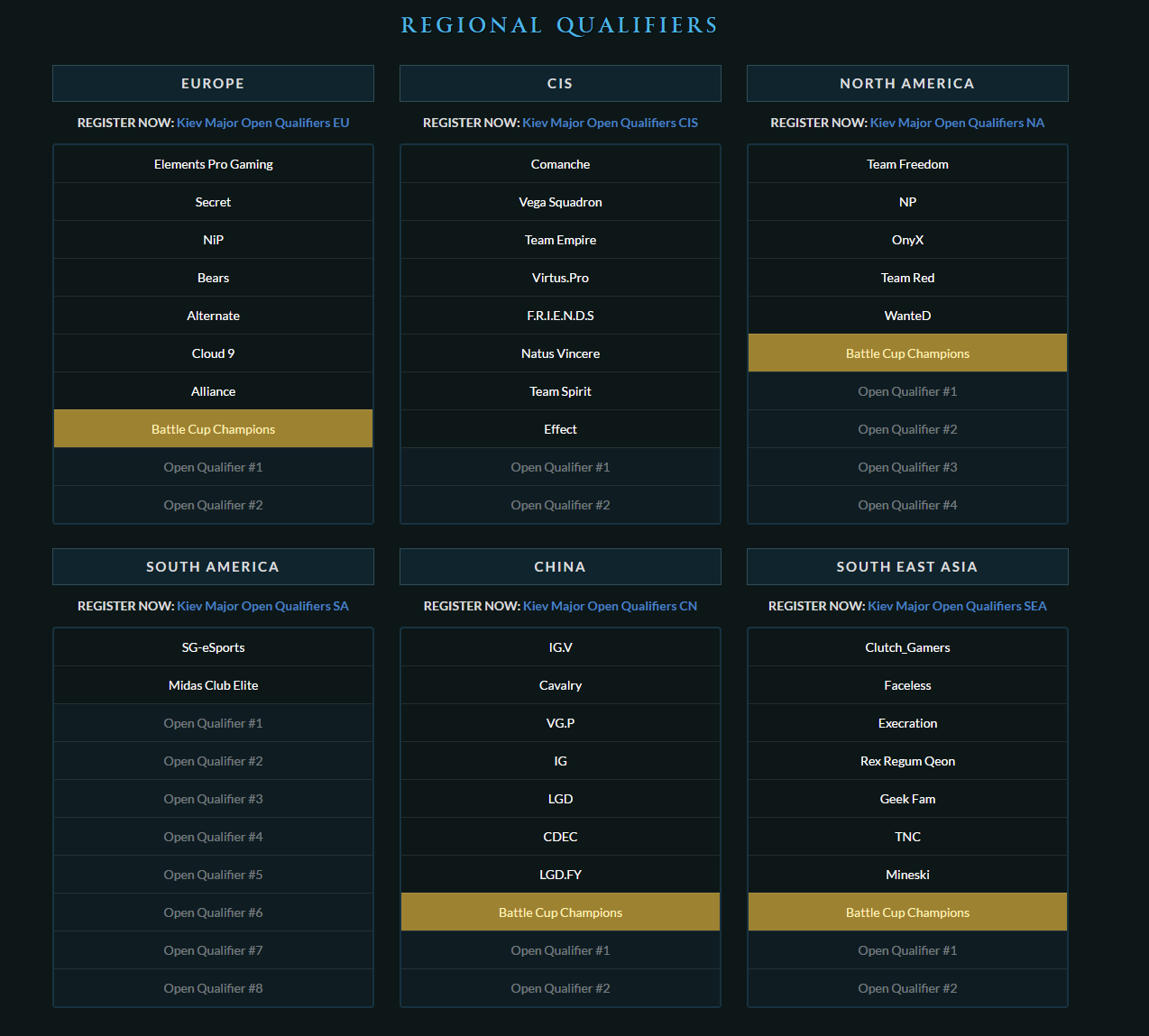The image size is (1149, 1036).
Task: Select the Effect team row
Action: [560, 429]
